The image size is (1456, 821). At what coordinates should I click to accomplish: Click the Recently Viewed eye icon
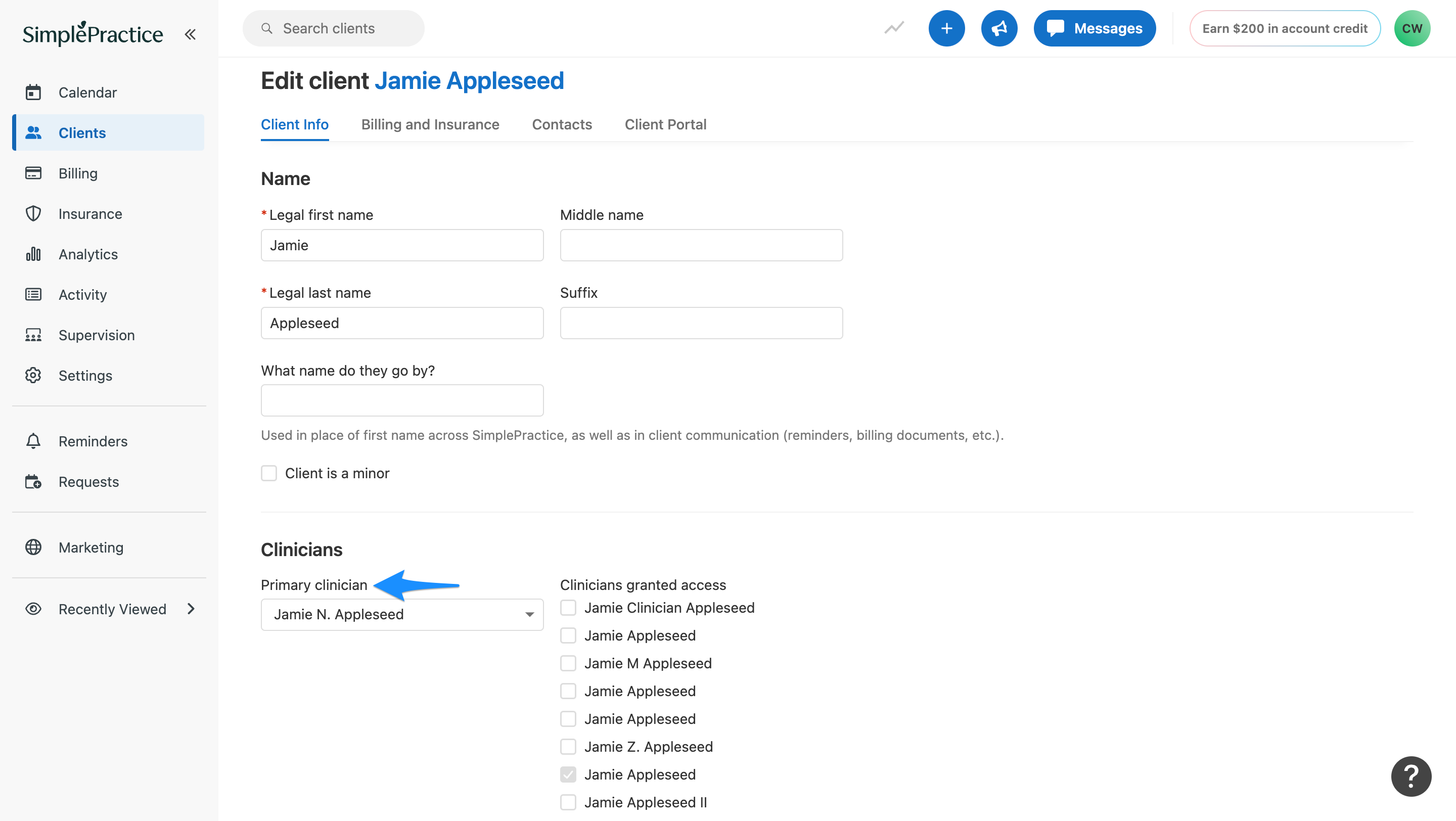[33, 609]
